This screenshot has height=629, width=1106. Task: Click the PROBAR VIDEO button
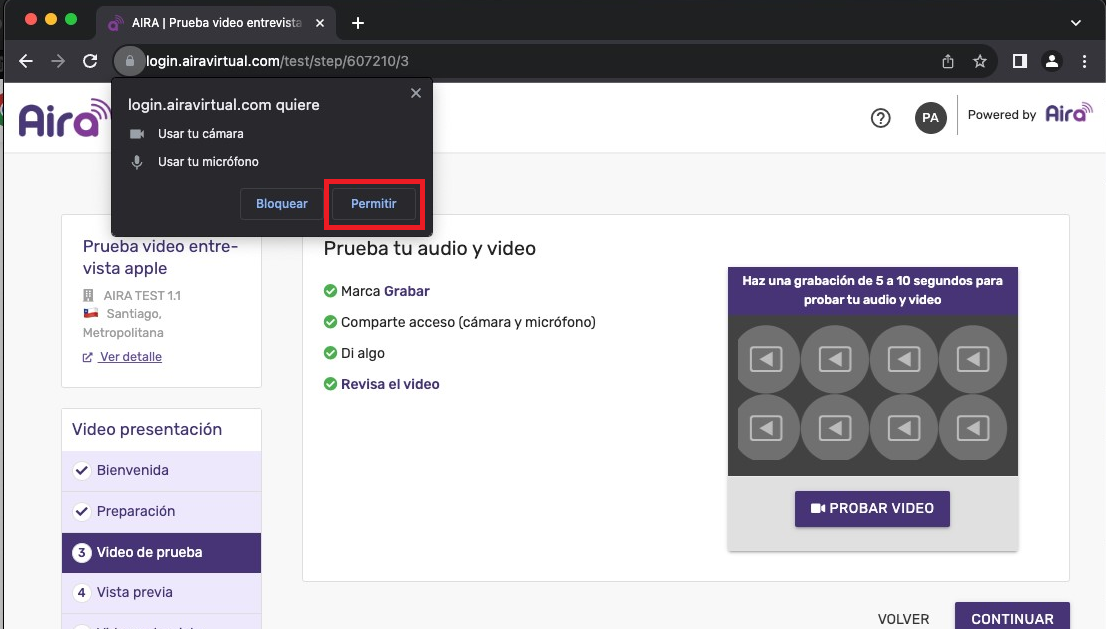click(873, 508)
